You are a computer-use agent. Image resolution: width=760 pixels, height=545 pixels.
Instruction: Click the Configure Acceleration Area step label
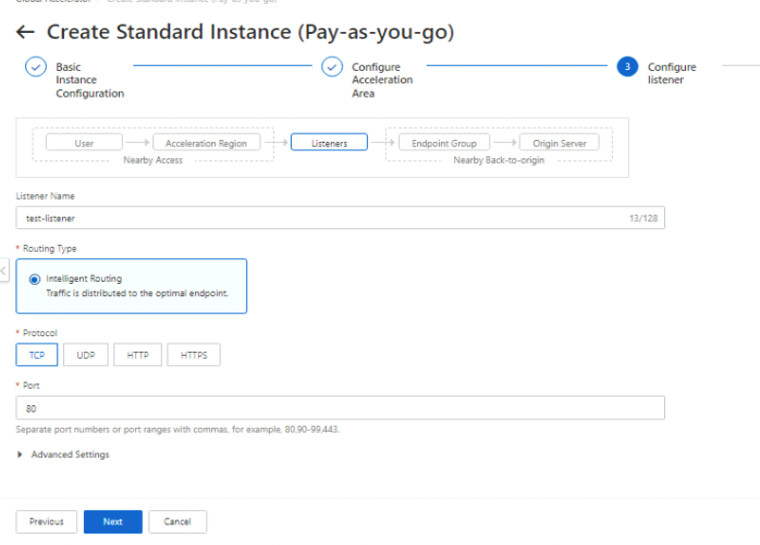click(382, 80)
